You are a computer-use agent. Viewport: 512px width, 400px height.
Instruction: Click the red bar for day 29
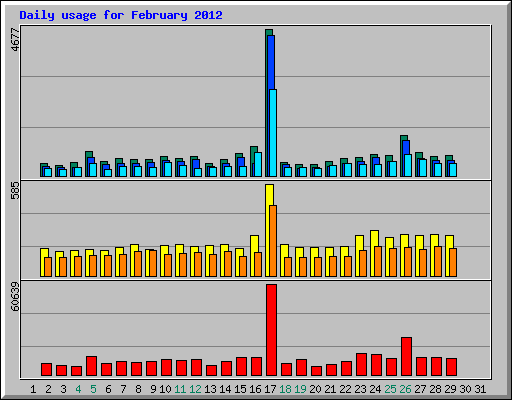pos(451,367)
